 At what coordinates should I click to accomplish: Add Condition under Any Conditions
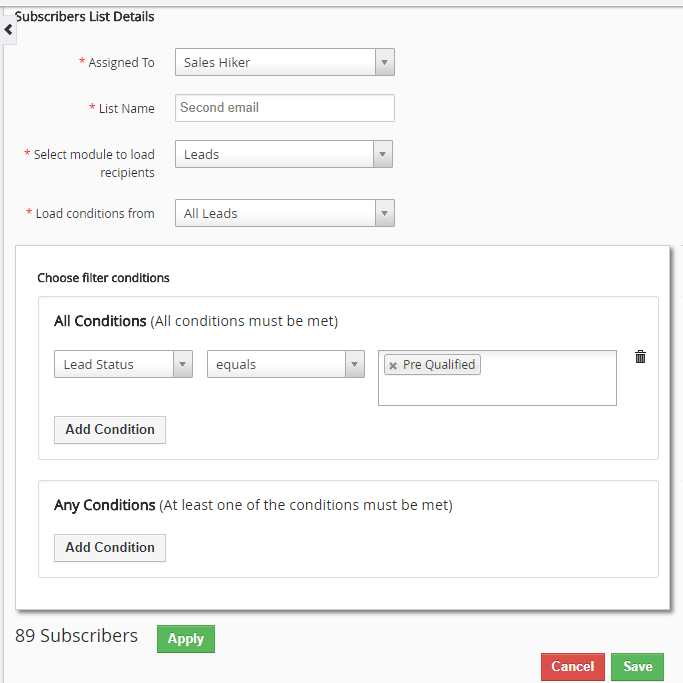pos(110,548)
